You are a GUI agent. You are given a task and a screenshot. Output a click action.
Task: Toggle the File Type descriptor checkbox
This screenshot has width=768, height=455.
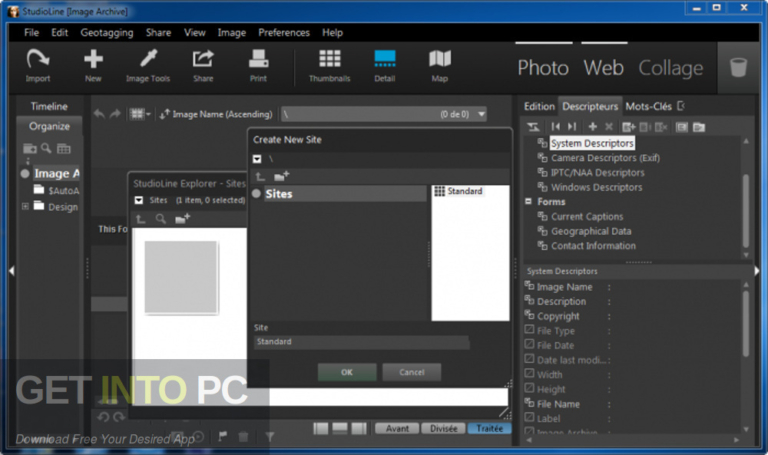(x=529, y=329)
